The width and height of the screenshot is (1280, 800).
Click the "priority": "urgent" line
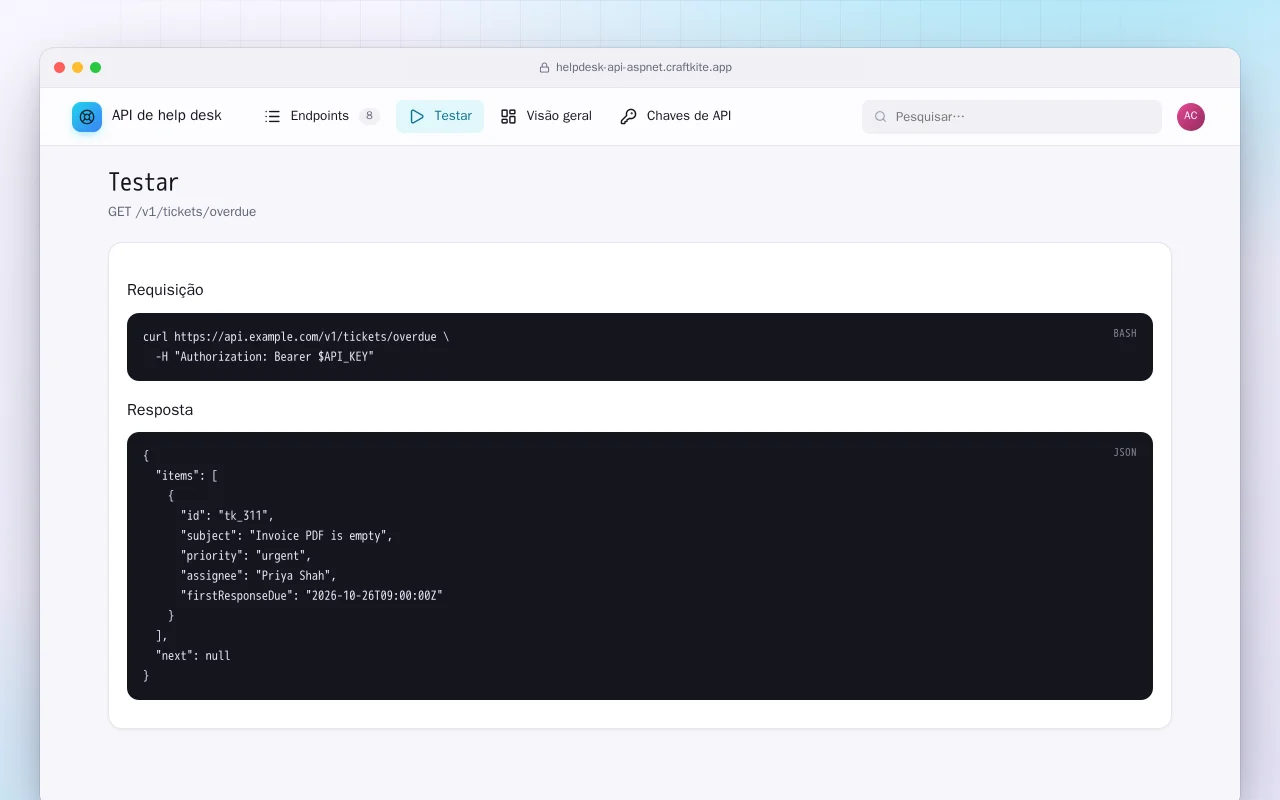coord(246,556)
